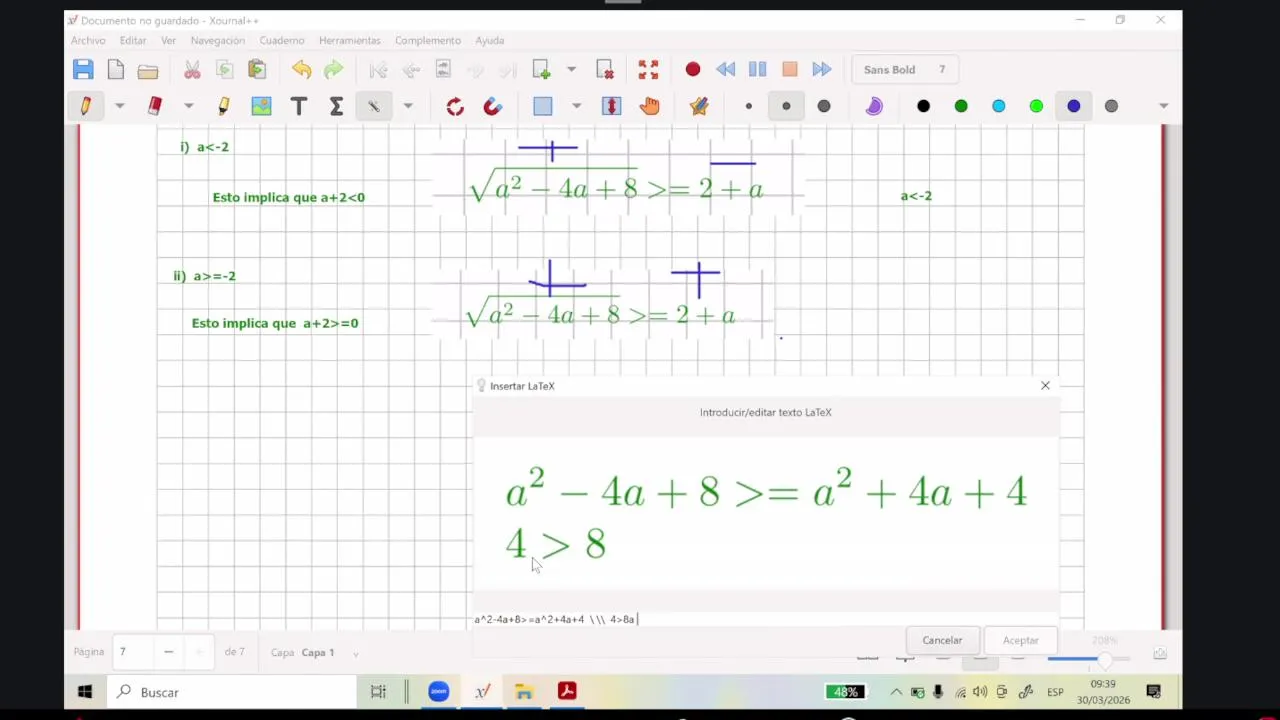Pick the light green color swatch

(1036, 106)
